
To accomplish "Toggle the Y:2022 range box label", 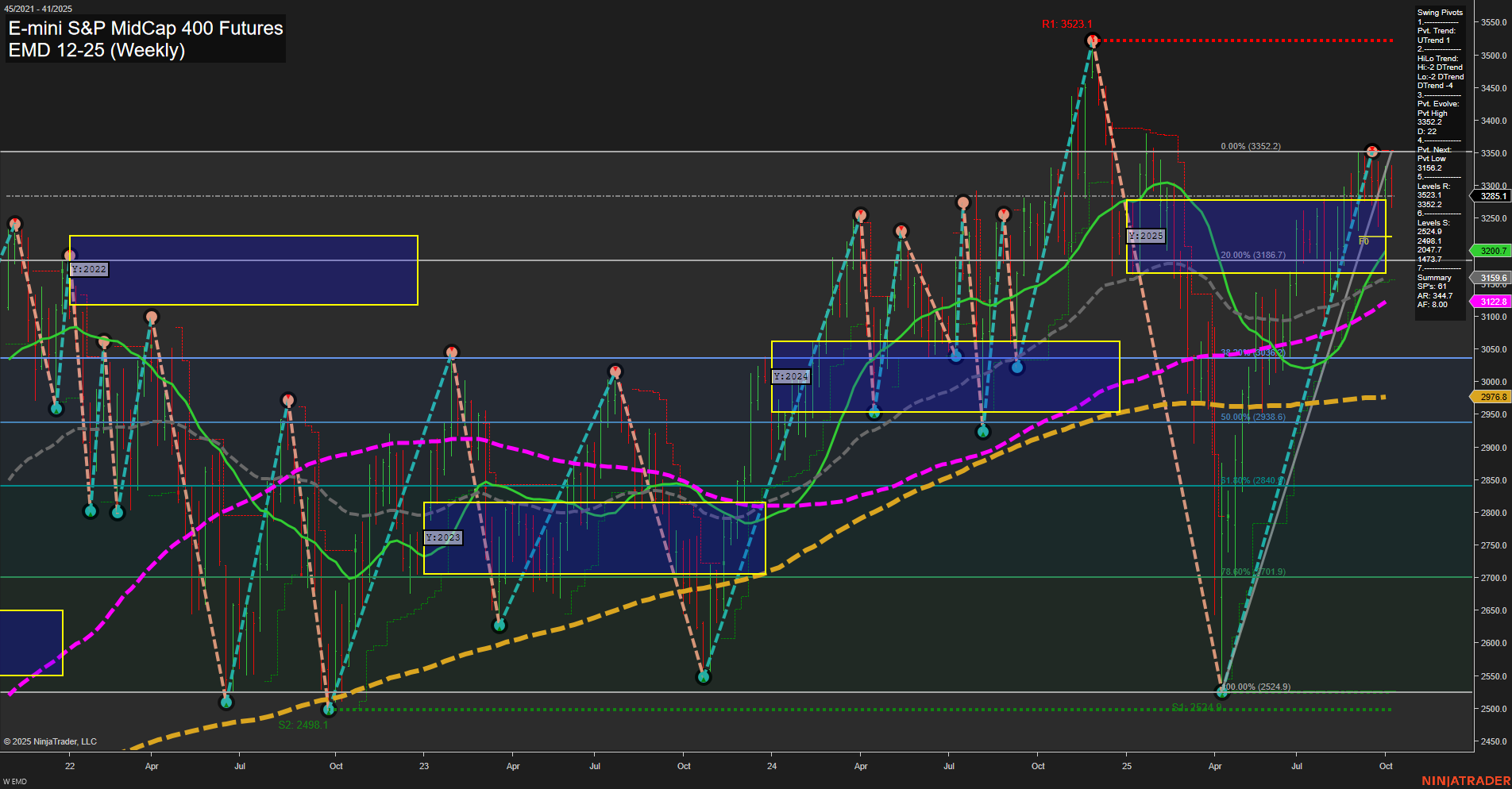I will click(89, 269).
